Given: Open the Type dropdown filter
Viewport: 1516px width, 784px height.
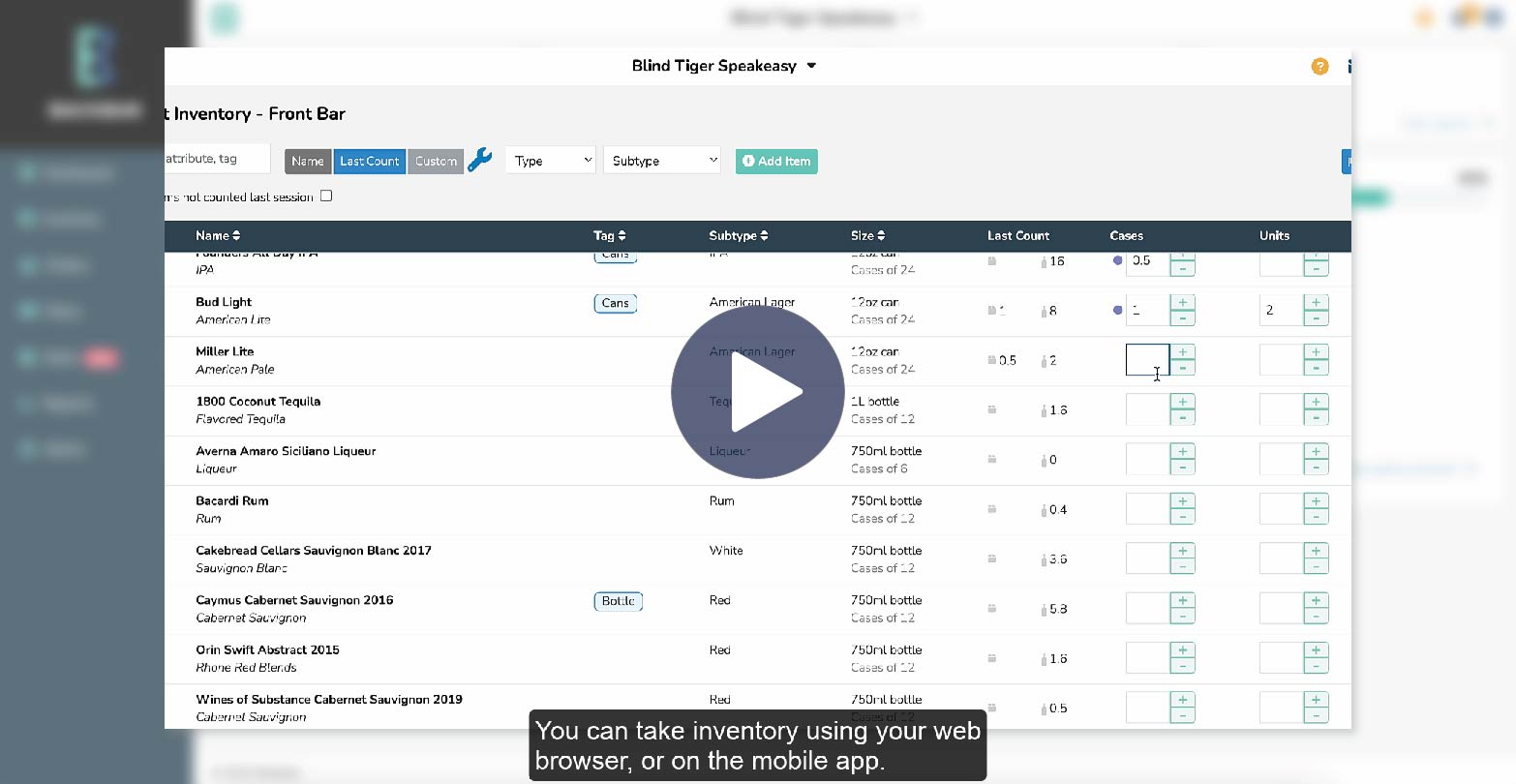Looking at the screenshot, I should [x=550, y=160].
